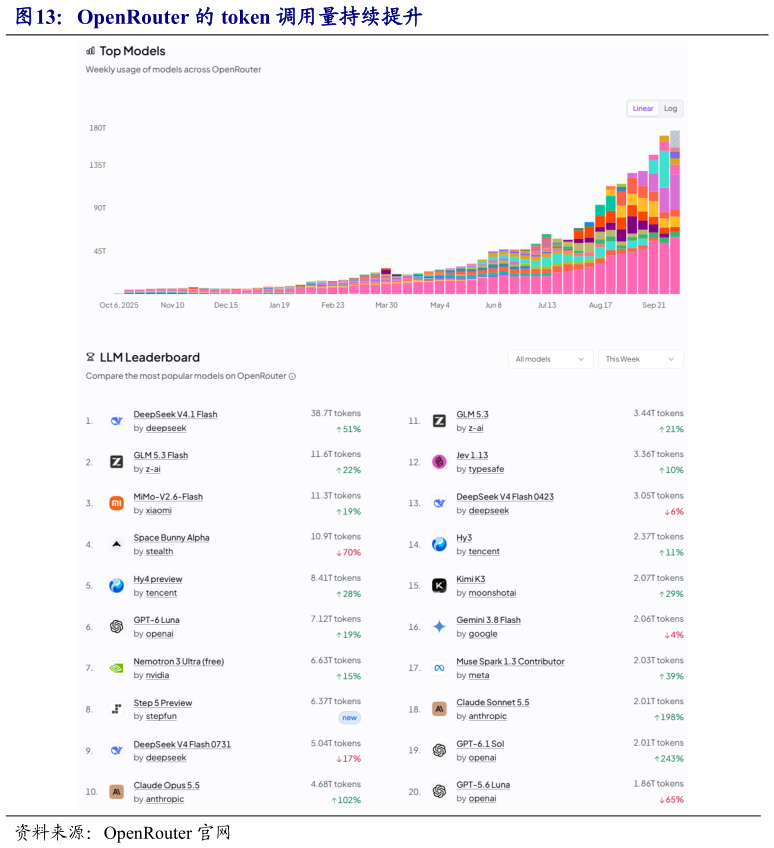The height and width of the screenshot is (848, 774).
Task: Click the GPT-5.6 Luna OpenAI logo
Action: coord(439,792)
